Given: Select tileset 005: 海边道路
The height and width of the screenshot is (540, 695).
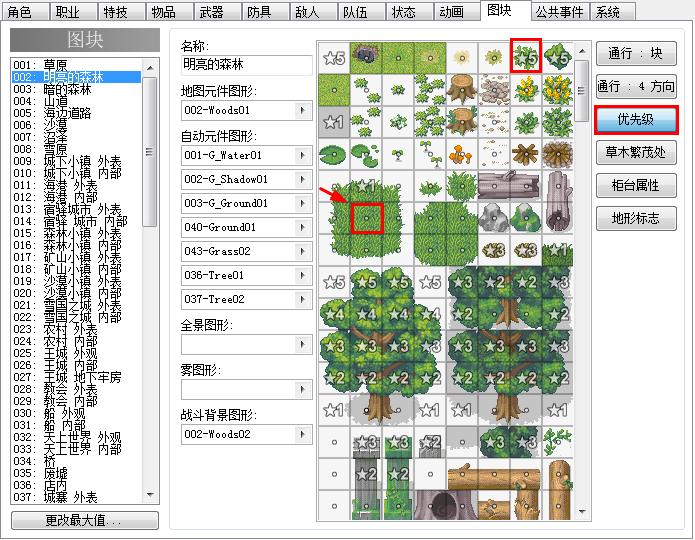Looking at the screenshot, I should point(76,113).
